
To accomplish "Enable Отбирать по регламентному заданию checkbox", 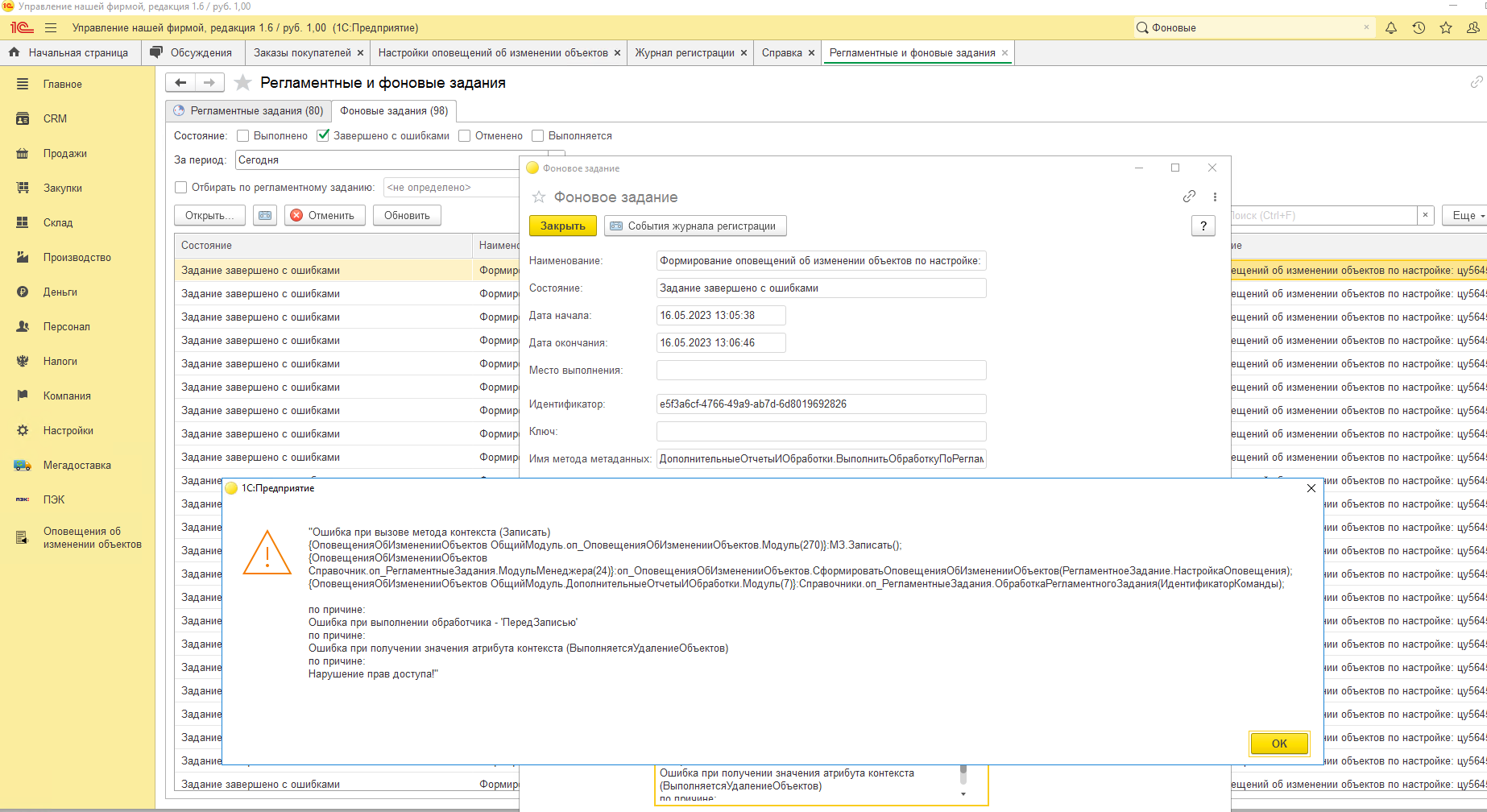I will [180, 187].
